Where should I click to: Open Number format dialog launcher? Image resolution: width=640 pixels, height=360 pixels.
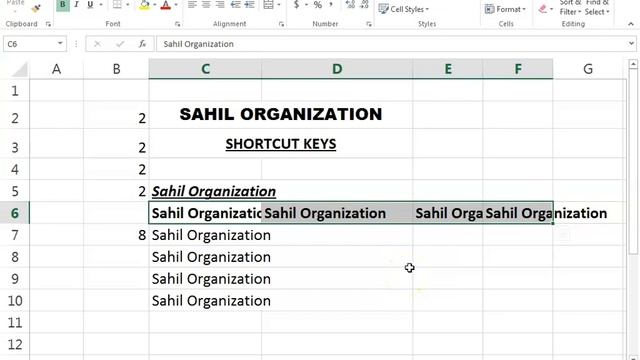click(x=369, y=24)
